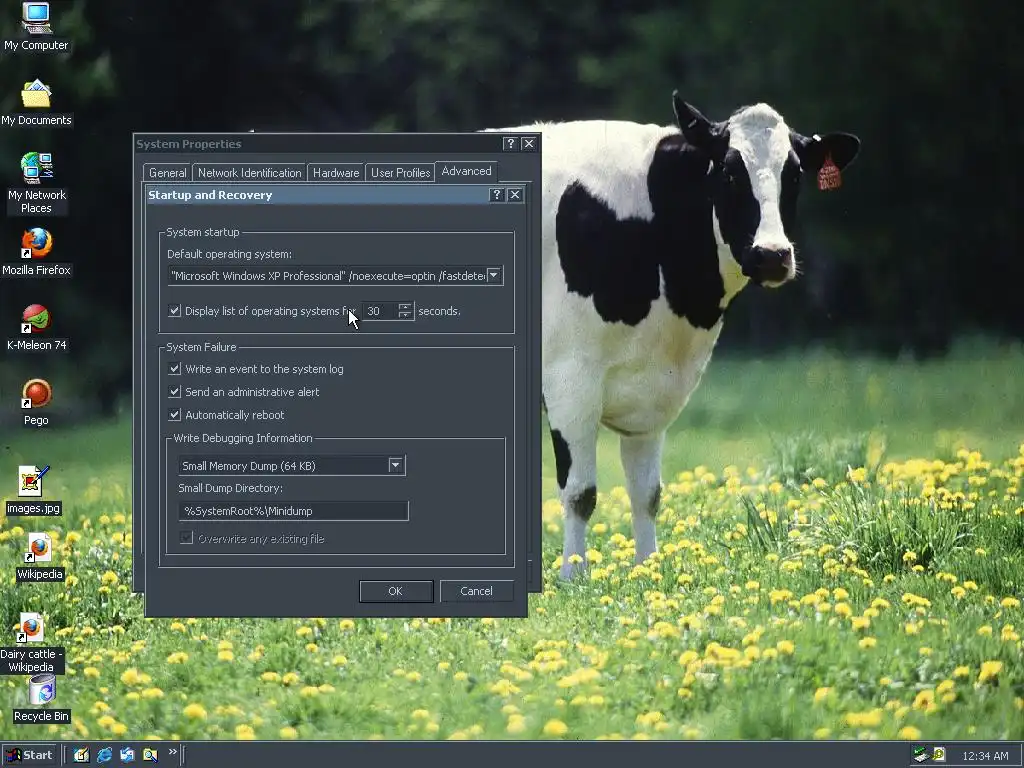Viewport: 1024px width, 768px height.
Task: Click the 12:34 AM clock
Action: pos(985,756)
